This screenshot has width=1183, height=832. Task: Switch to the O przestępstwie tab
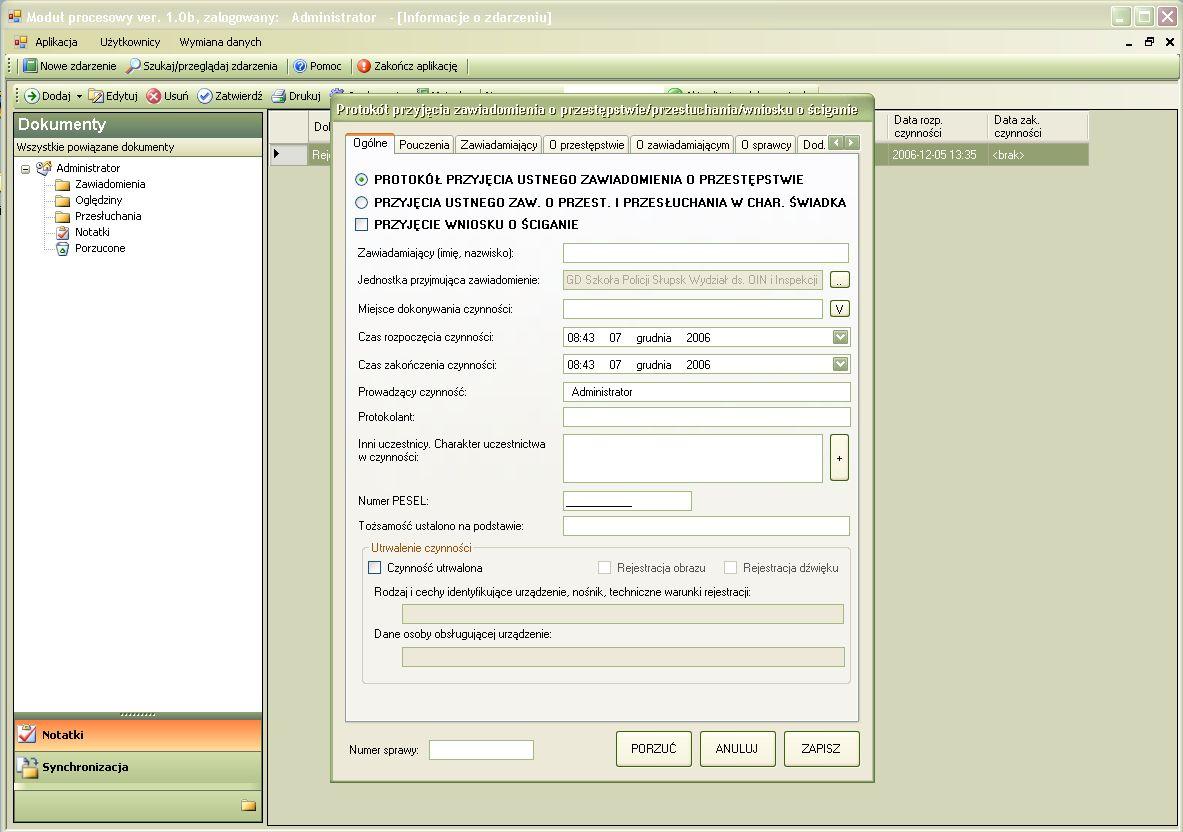pos(586,145)
